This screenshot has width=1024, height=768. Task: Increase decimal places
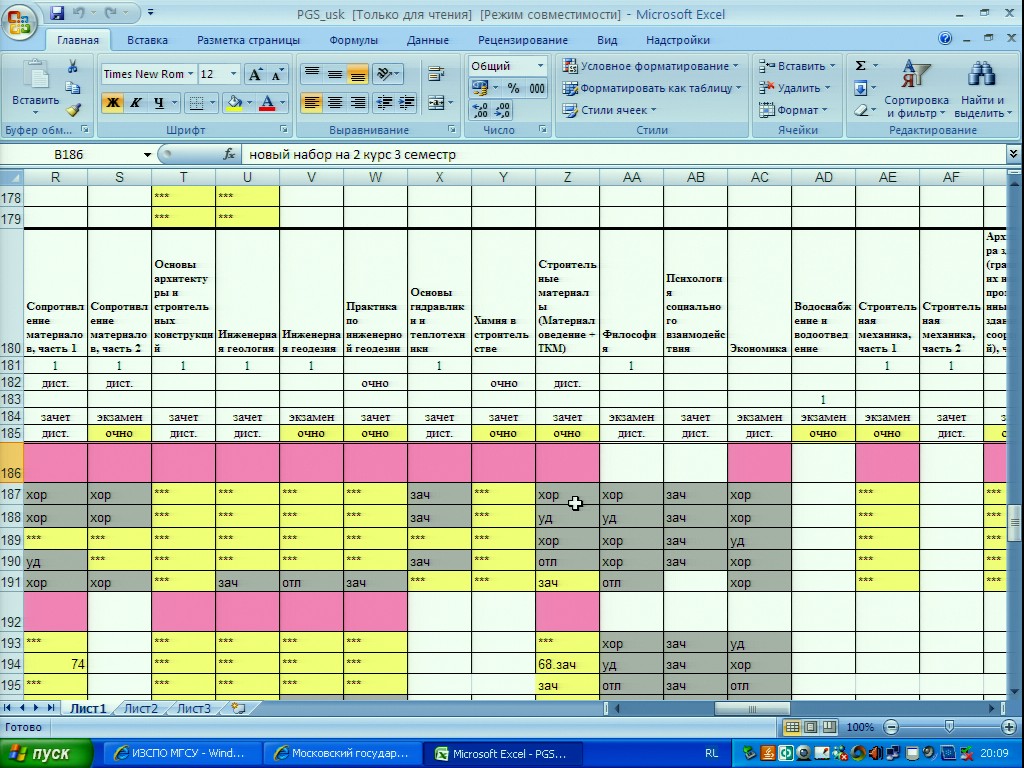[479, 110]
